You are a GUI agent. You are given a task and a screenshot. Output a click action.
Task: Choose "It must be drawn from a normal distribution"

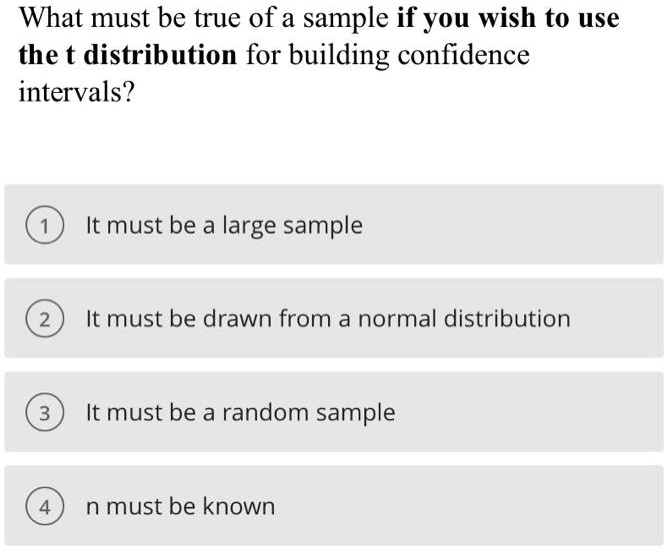tap(328, 320)
